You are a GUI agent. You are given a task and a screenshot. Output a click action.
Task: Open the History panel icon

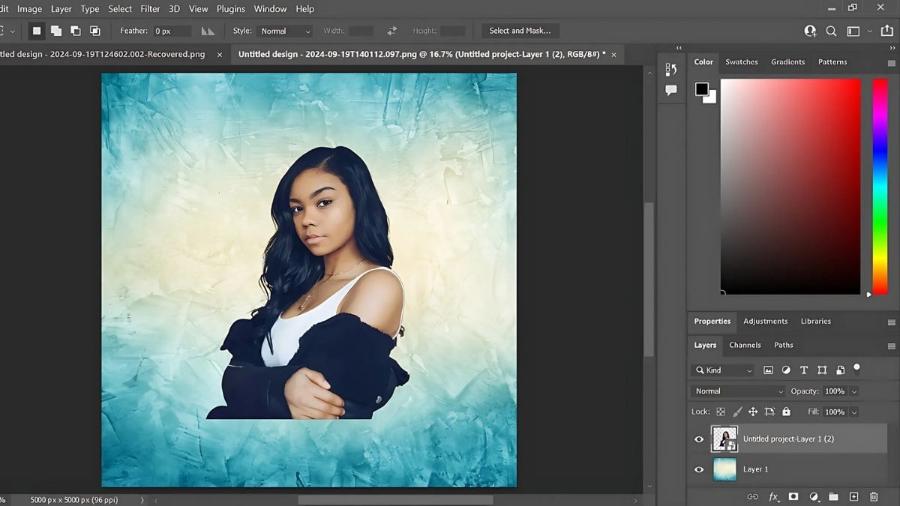click(x=671, y=70)
